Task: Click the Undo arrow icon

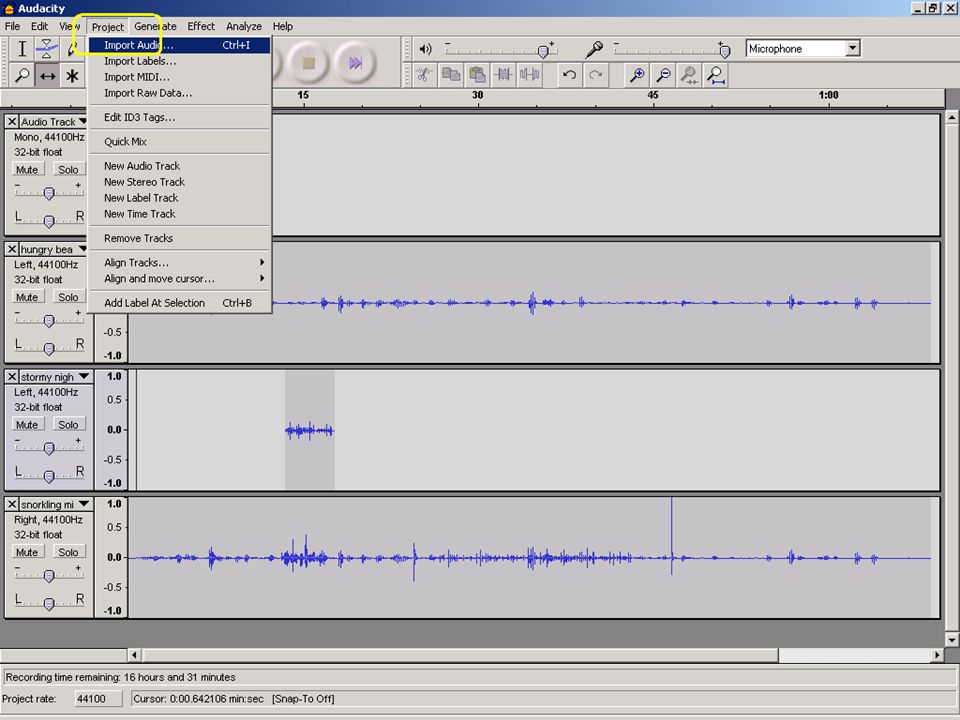Action: [x=569, y=75]
